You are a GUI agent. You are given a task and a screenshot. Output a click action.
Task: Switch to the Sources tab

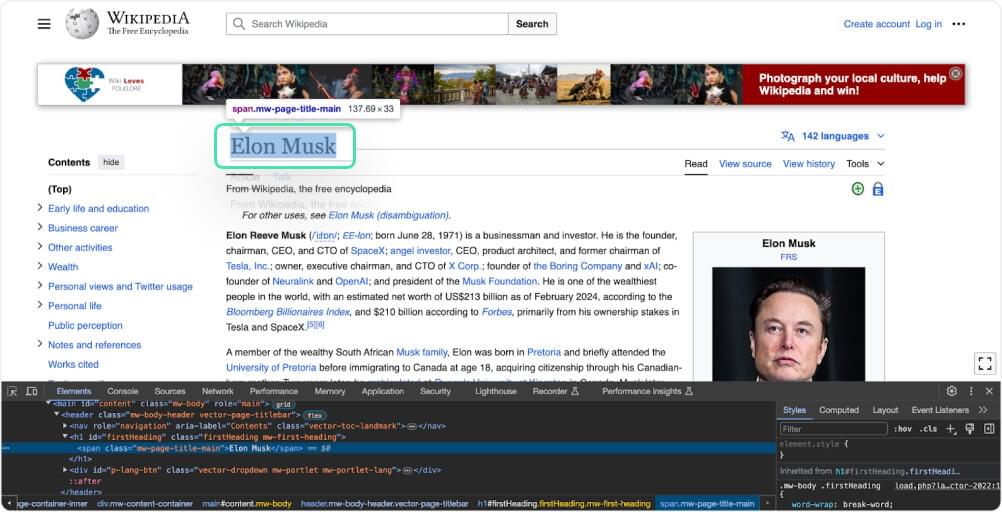tap(170, 391)
